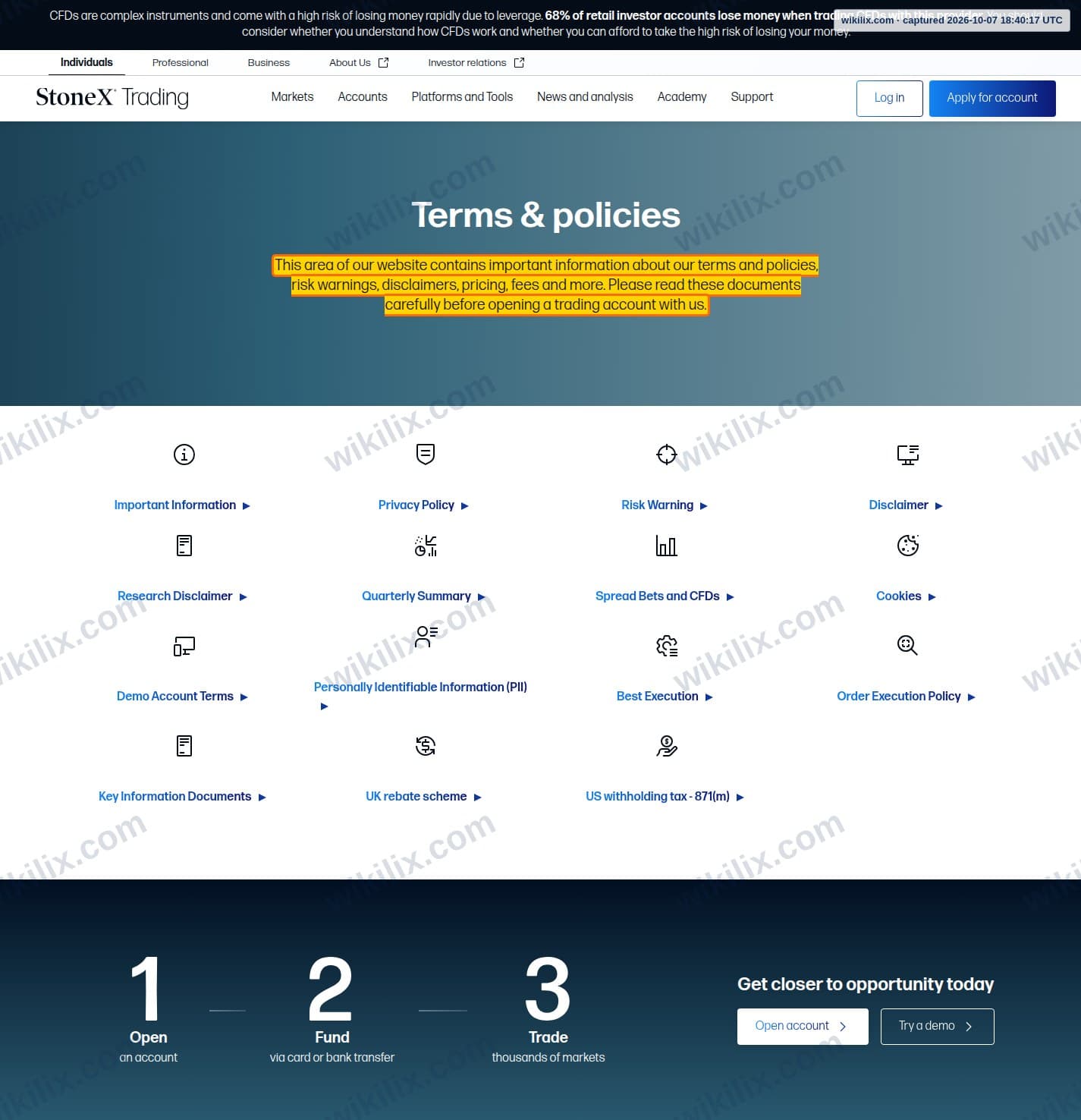Click the Best Execution gear icon

[x=667, y=646]
